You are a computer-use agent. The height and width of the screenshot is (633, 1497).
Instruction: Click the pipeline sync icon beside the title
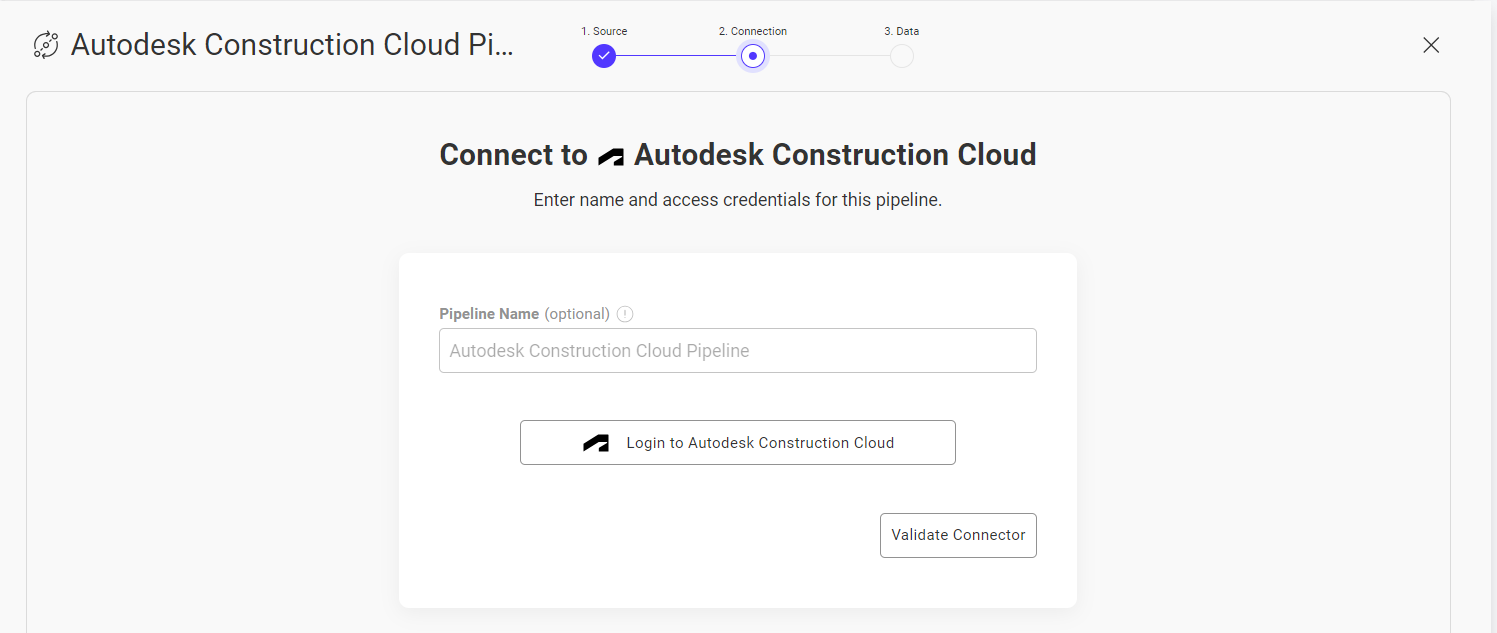click(46, 45)
